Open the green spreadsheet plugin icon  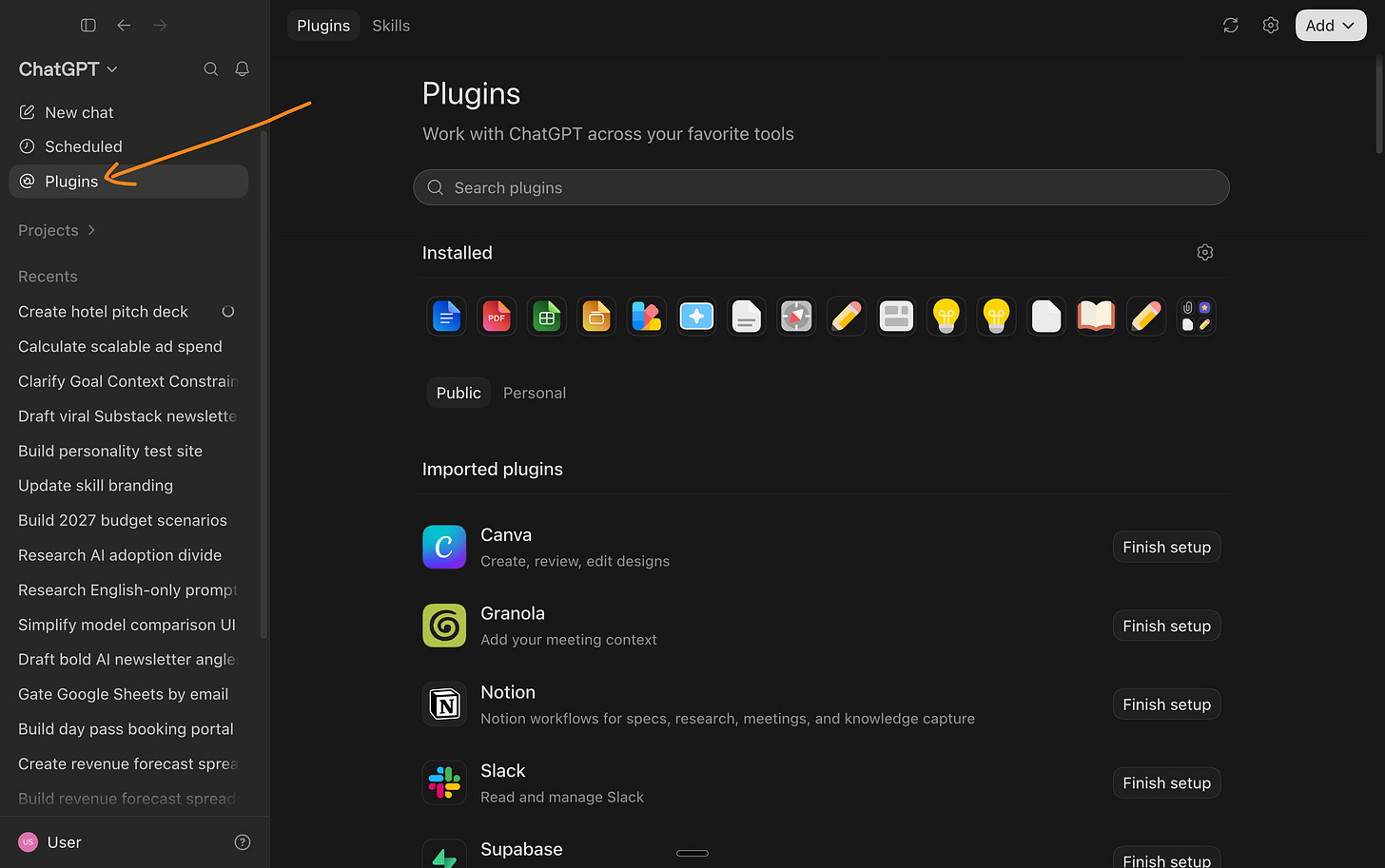547,316
